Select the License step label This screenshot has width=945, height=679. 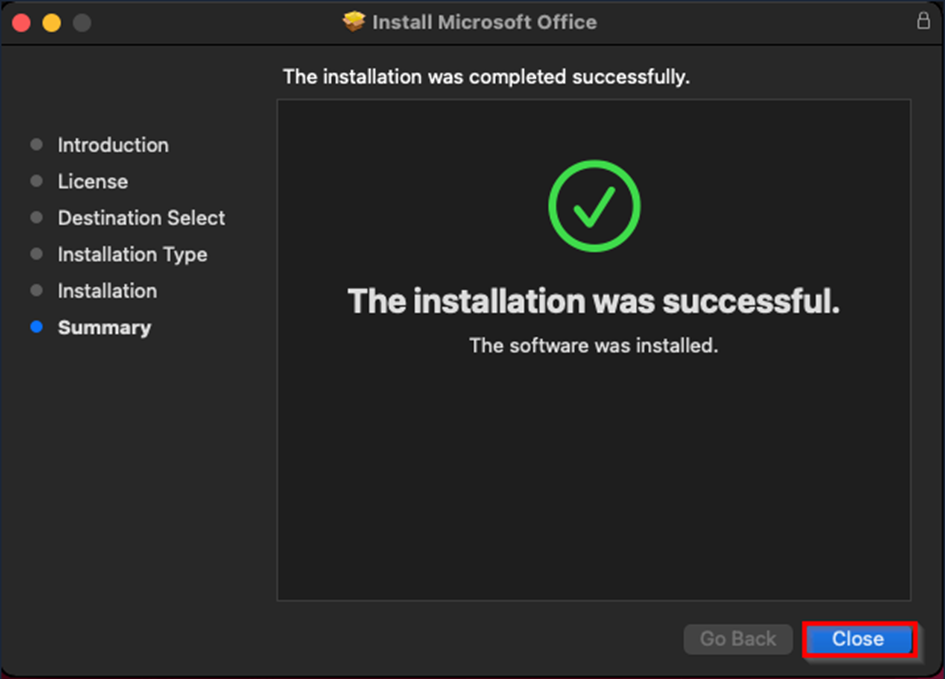pos(93,181)
